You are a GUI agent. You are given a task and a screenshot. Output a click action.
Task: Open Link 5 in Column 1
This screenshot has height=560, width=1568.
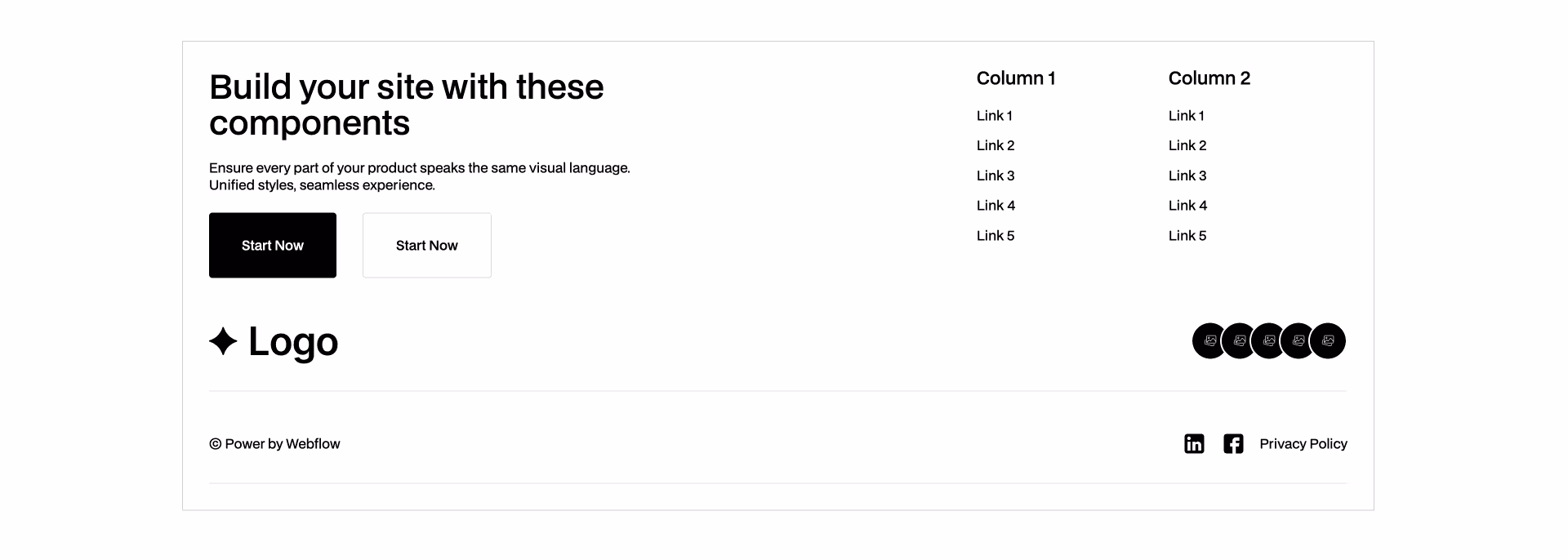coord(995,235)
